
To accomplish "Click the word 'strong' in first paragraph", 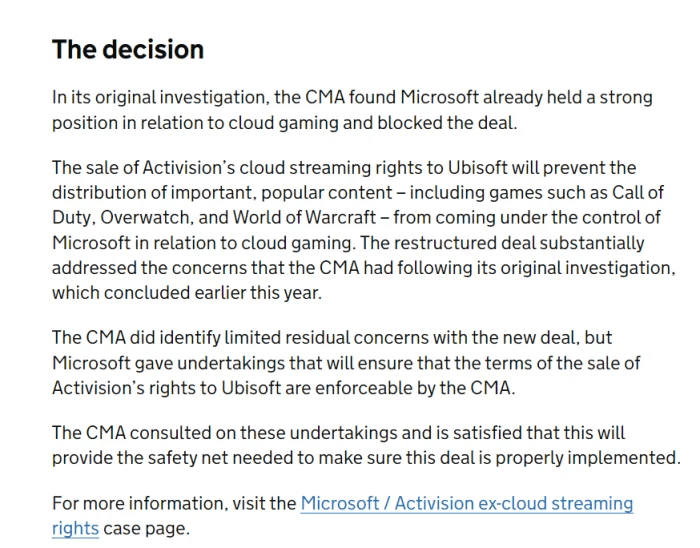I will pyautogui.click(x=626, y=98).
